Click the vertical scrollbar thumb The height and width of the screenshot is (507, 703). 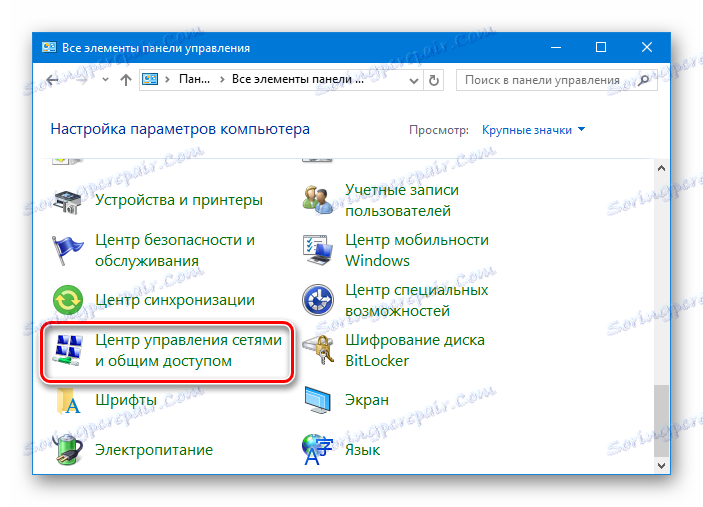click(661, 420)
